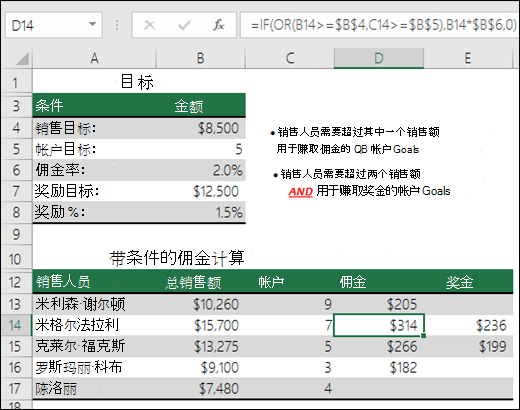
Task: Select the 帐户目标 label cell
Action: click(x=94, y=149)
